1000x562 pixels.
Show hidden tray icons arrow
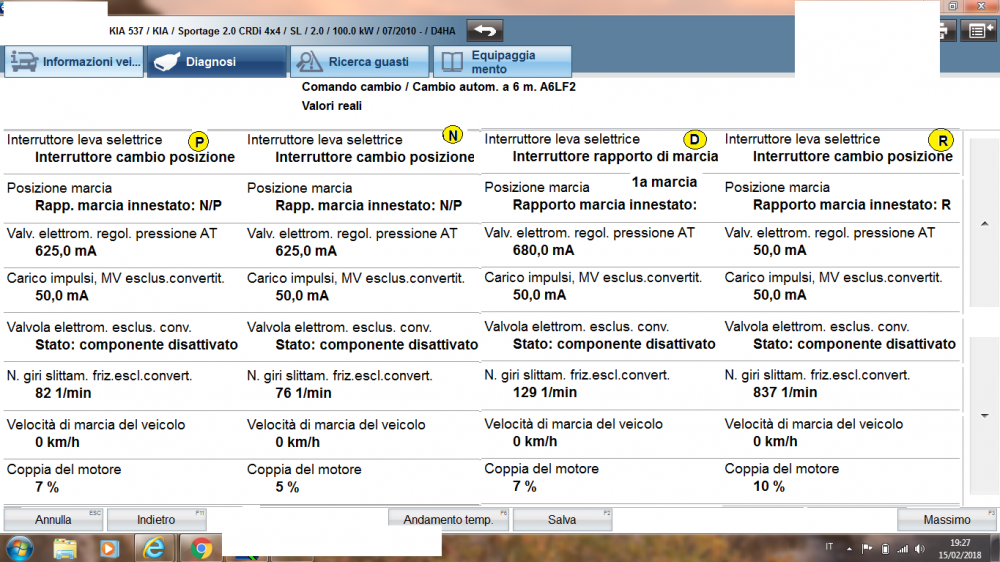[x=849, y=549]
